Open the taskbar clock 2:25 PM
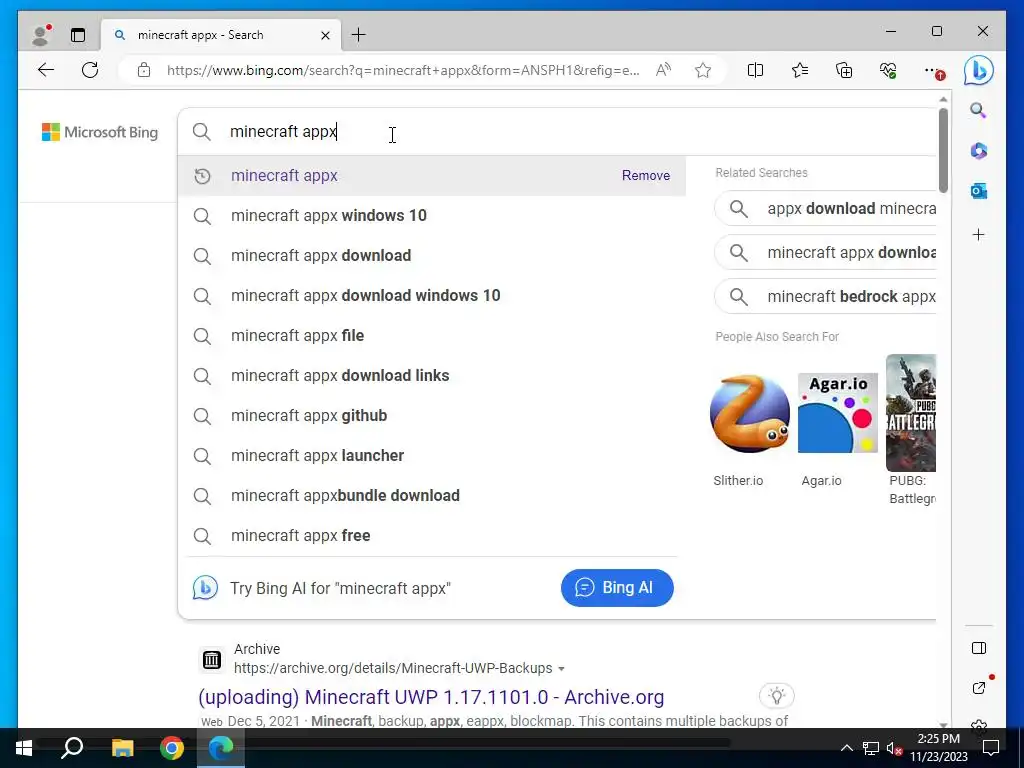1024x768 pixels. click(938, 748)
